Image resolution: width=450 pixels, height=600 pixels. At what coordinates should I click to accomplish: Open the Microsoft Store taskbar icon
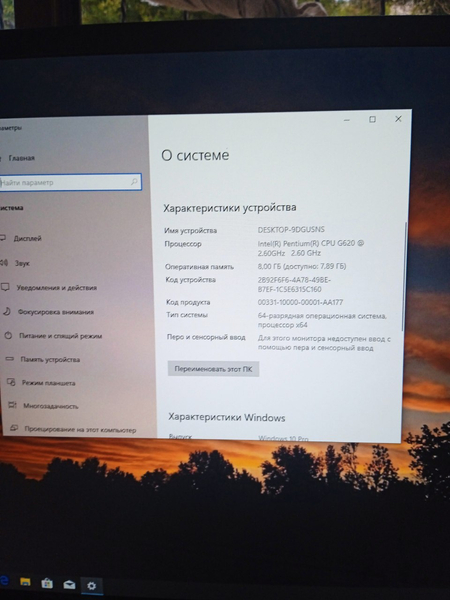coord(47,583)
